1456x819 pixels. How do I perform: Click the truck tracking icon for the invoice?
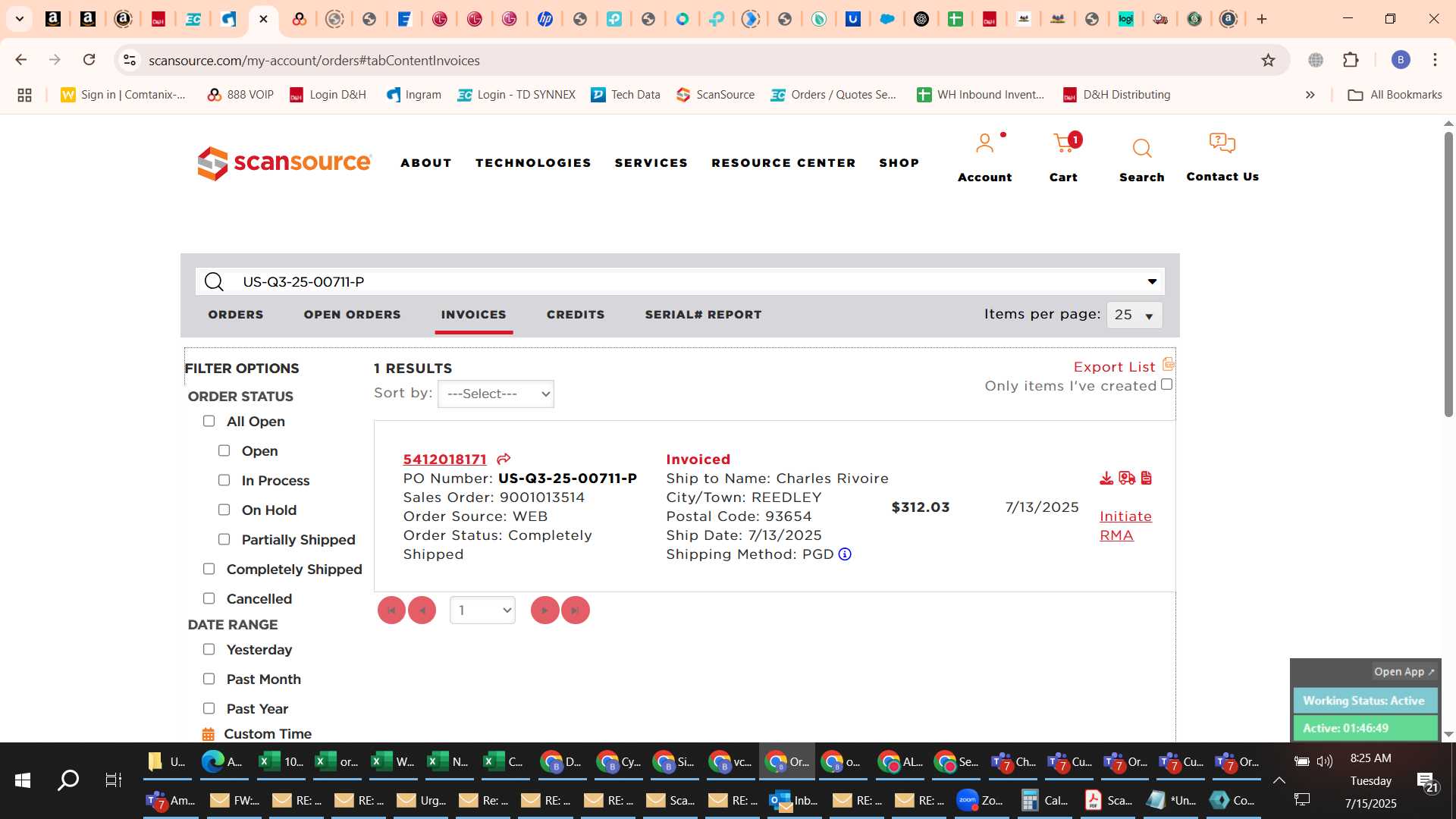tap(1127, 478)
